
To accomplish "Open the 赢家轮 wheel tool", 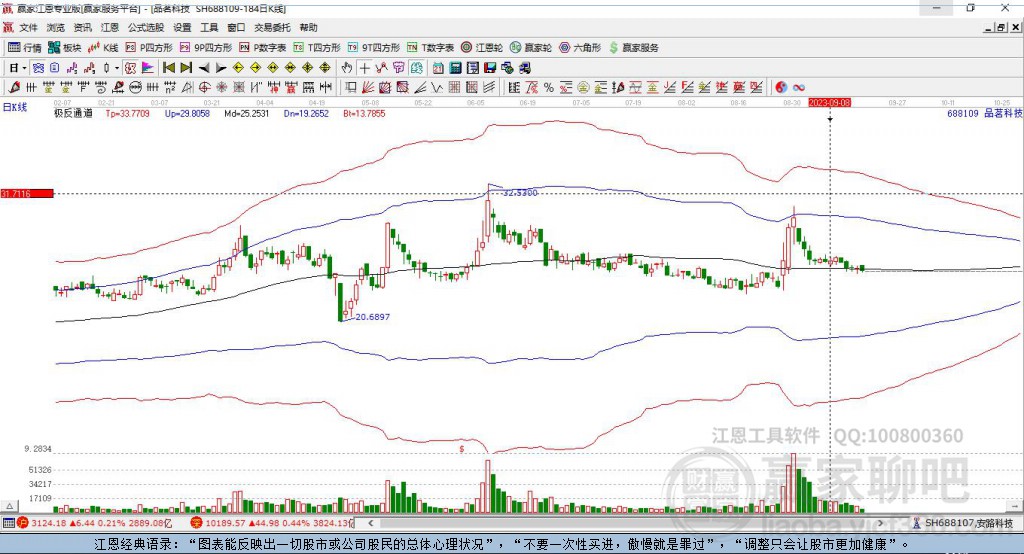I will pyautogui.click(x=531, y=48).
